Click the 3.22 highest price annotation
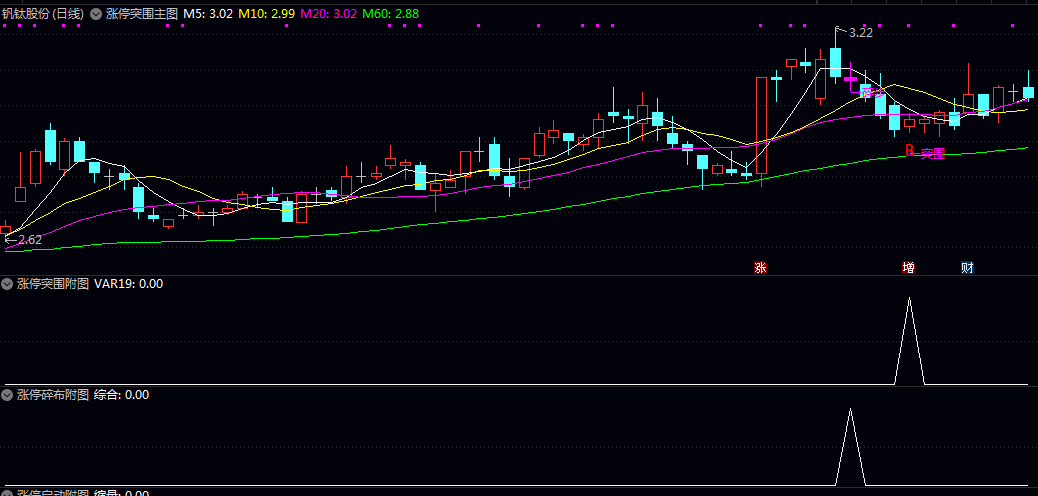Image resolution: width=1038 pixels, height=496 pixels. (861, 32)
